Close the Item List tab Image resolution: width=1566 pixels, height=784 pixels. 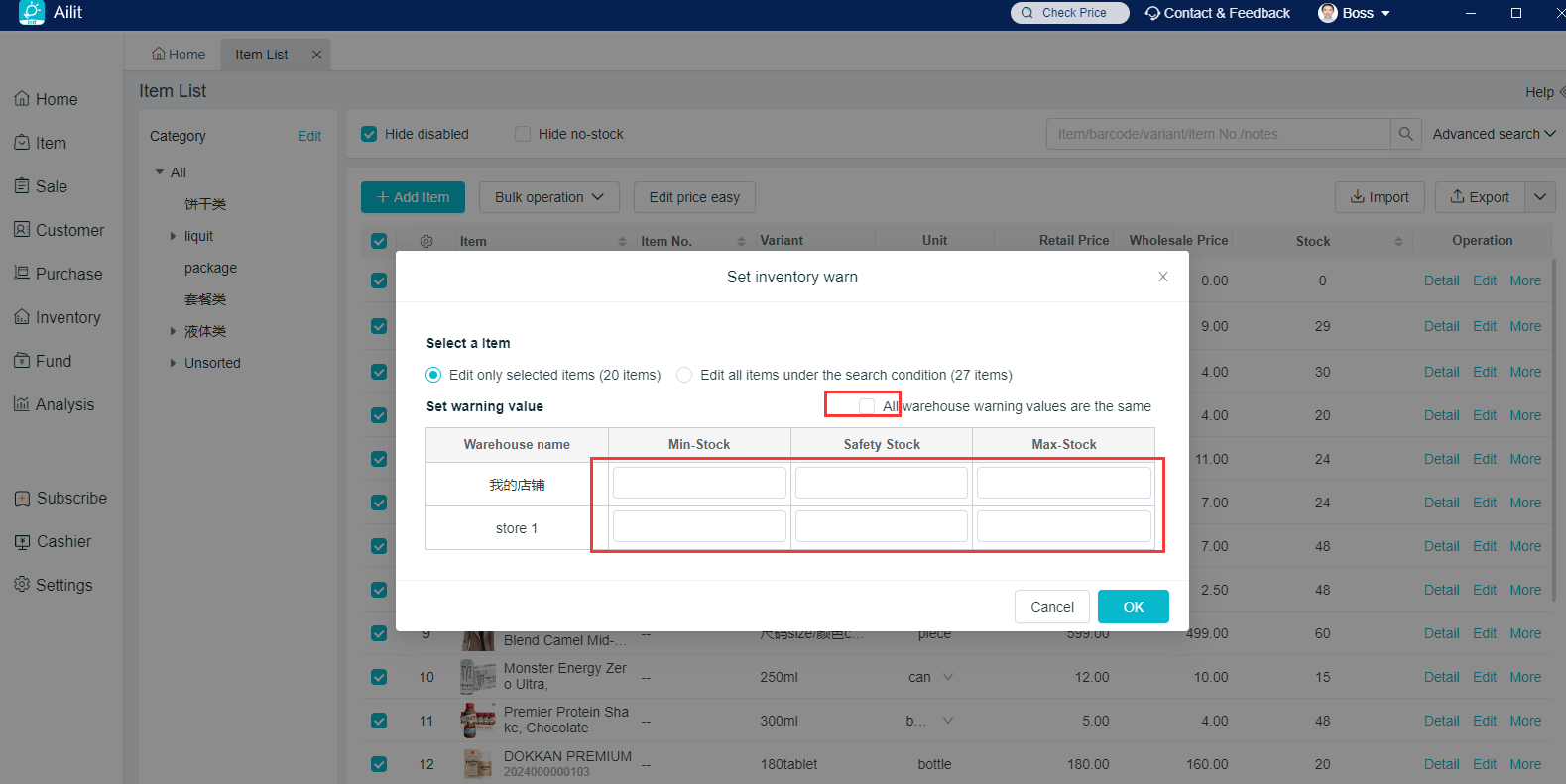pos(316,55)
